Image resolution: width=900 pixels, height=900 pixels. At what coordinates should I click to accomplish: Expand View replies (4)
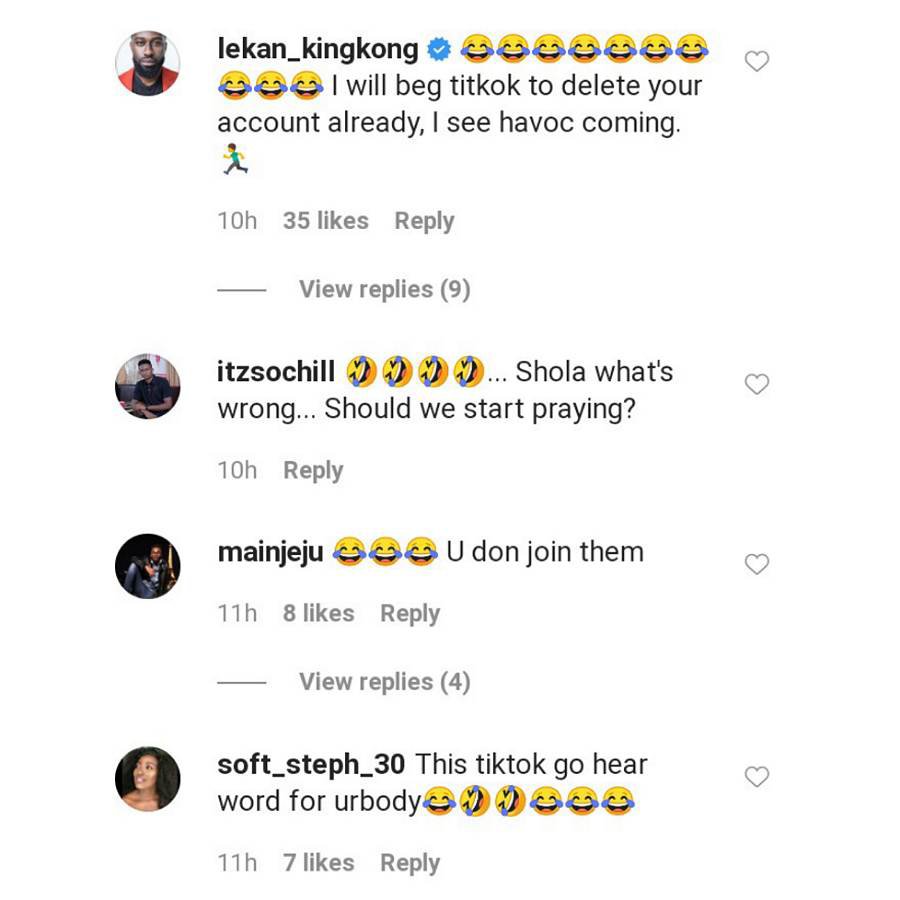[x=384, y=682]
